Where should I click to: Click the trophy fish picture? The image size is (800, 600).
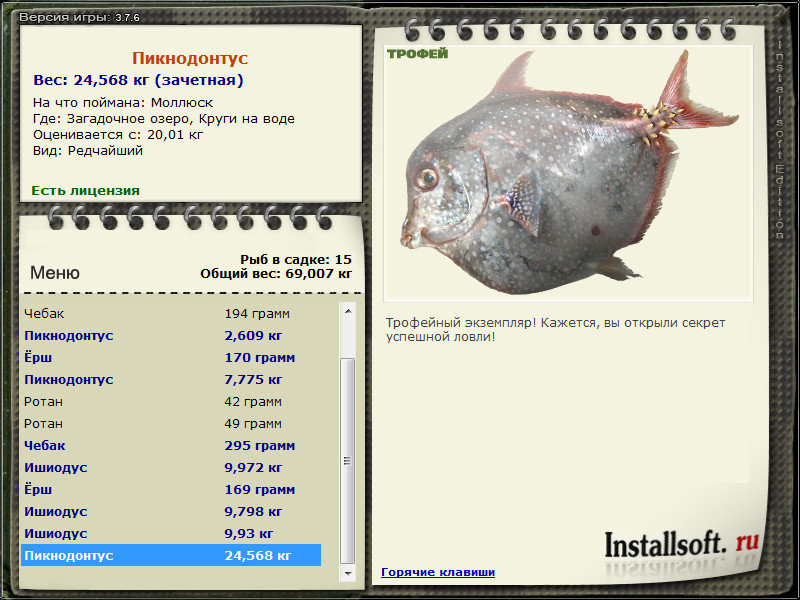coord(568,173)
